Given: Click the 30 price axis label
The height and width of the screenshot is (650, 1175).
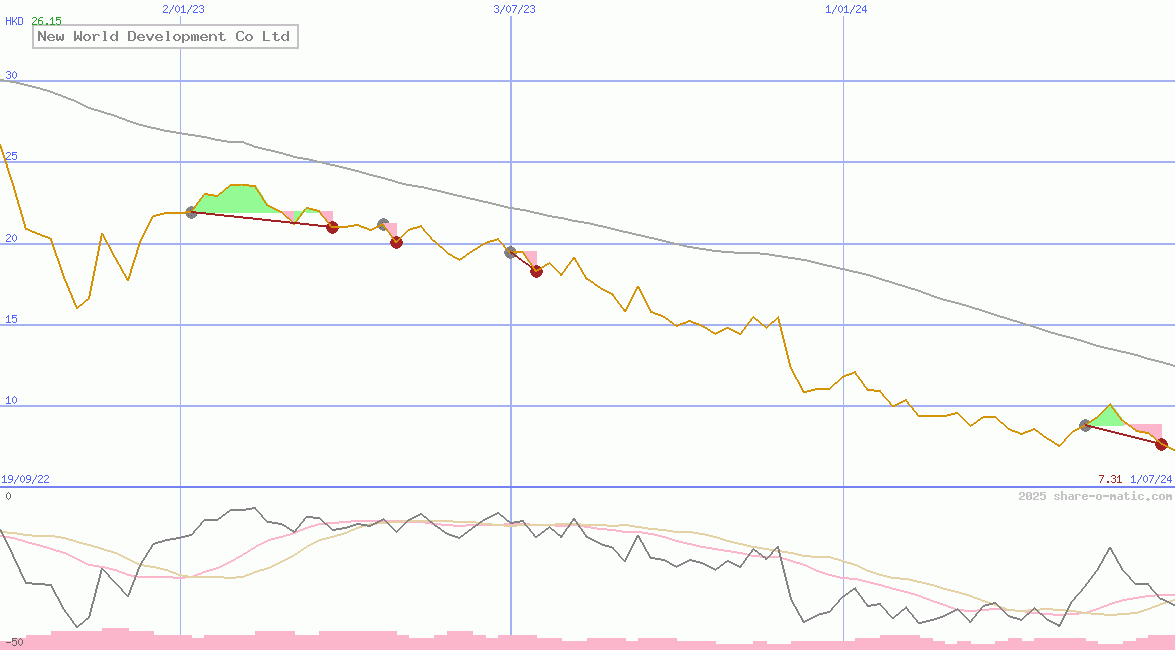Looking at the screenshot, I should coord(11,75).
